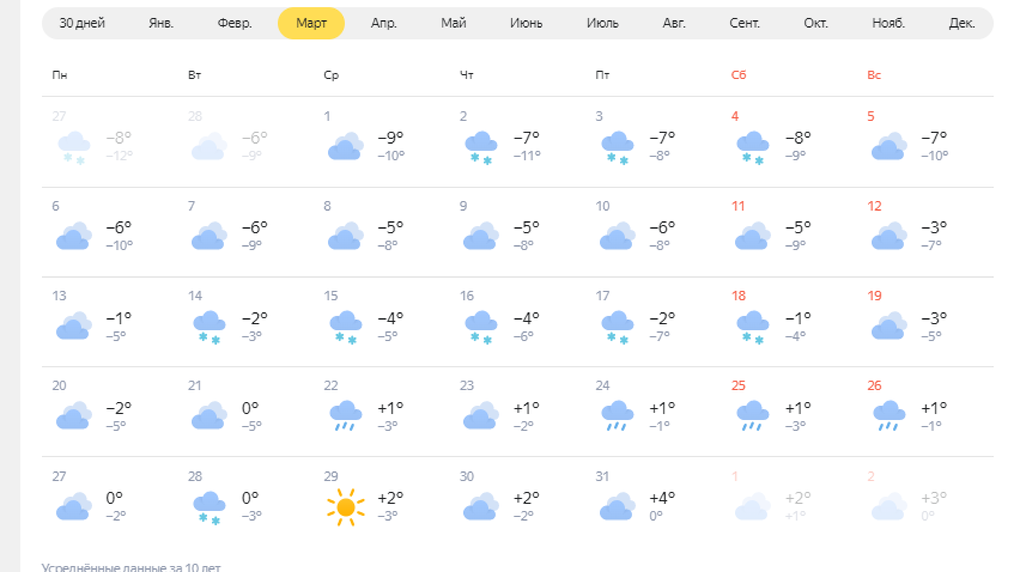Click the sunny icon on March 29
The image size is (1020, 572).
coord(346,508)
